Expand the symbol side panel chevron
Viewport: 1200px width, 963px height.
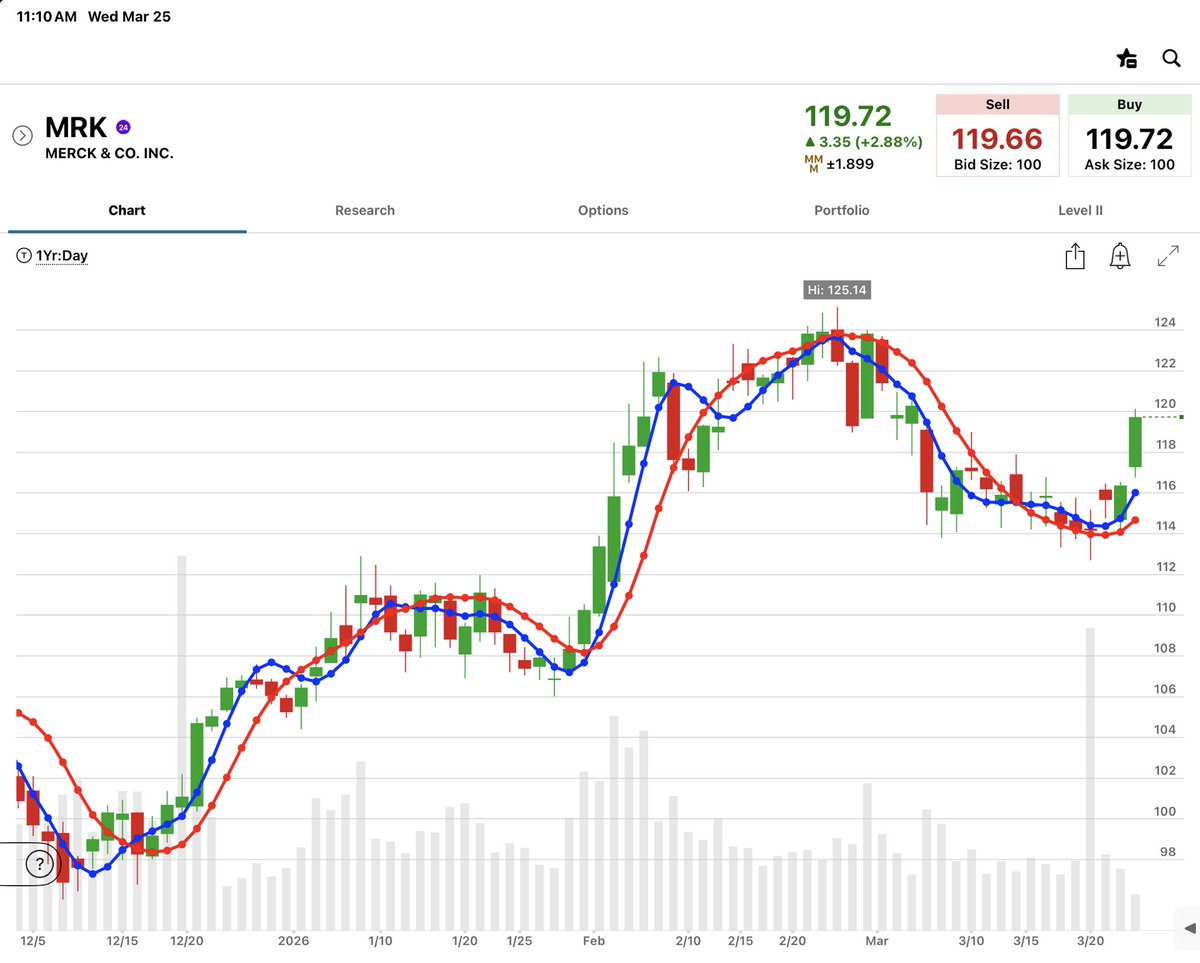(x=22, y=135)
